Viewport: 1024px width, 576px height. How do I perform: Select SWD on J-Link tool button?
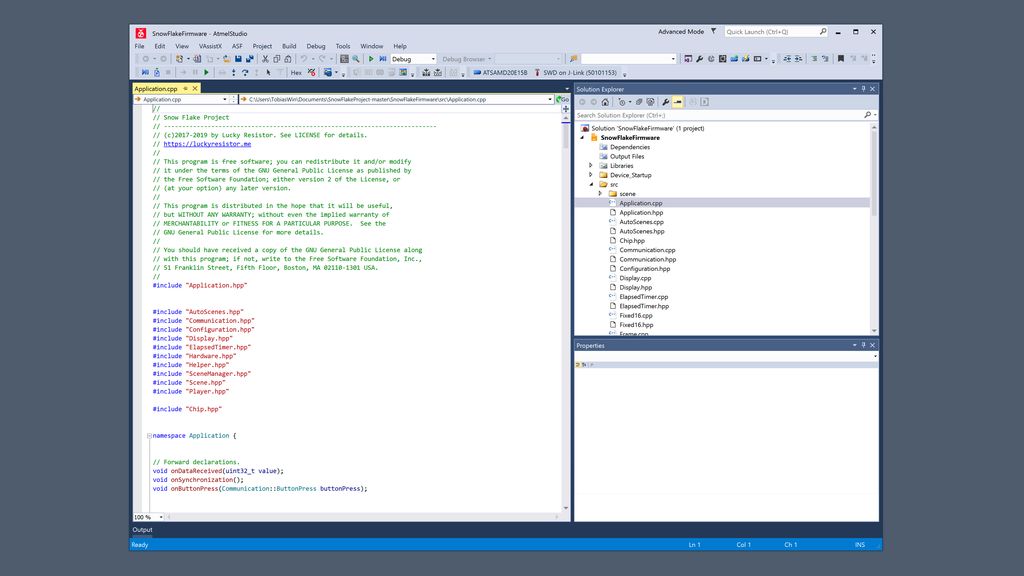coord(575,72)
